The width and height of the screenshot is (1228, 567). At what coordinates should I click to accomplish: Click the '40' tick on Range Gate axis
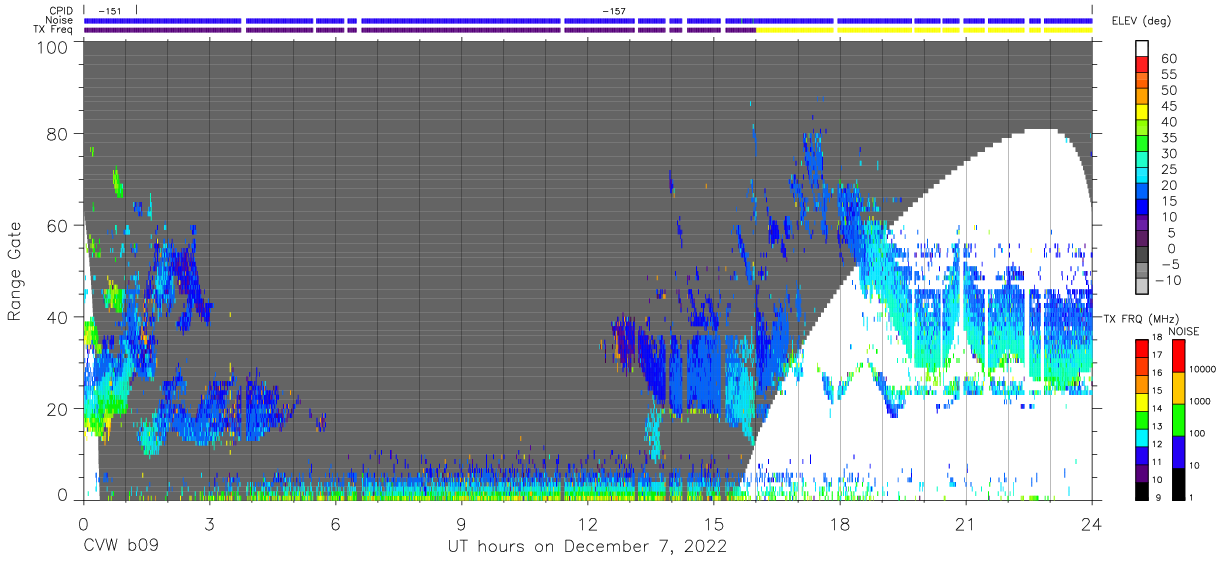click(59, 317)
